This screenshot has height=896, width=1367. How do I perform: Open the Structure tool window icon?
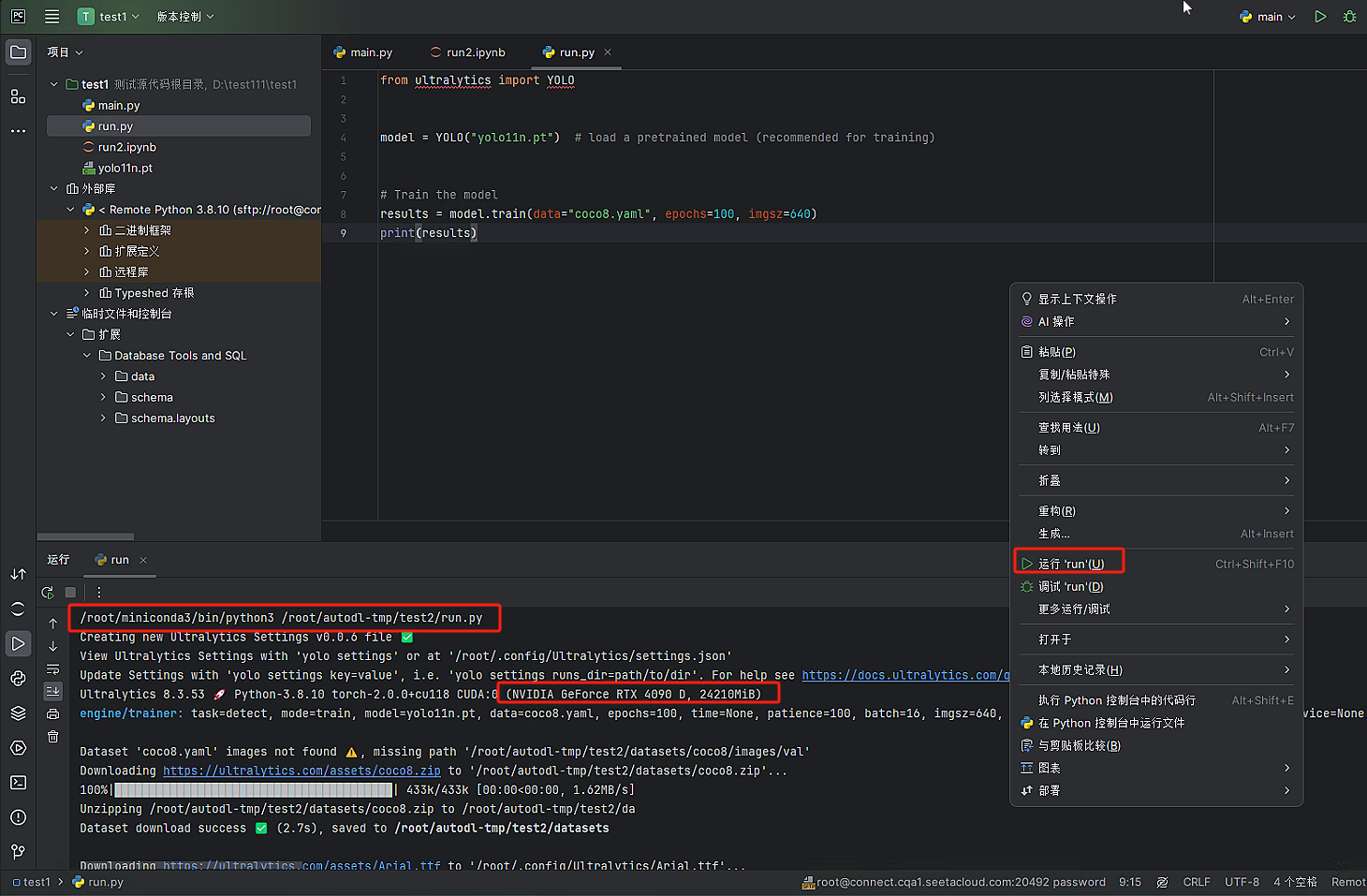click(18, 96)
